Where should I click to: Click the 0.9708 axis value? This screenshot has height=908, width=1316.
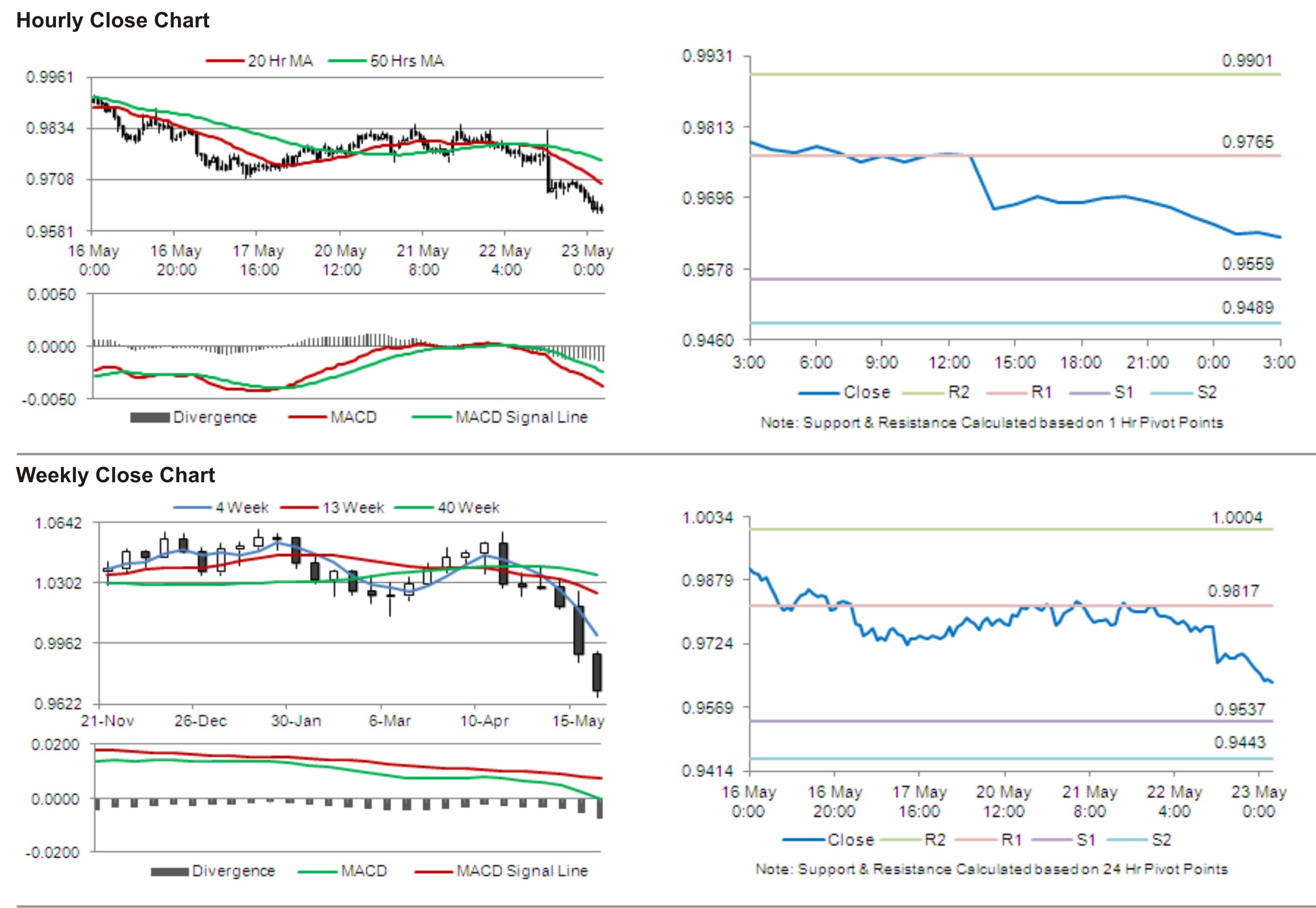coord(50,179)
